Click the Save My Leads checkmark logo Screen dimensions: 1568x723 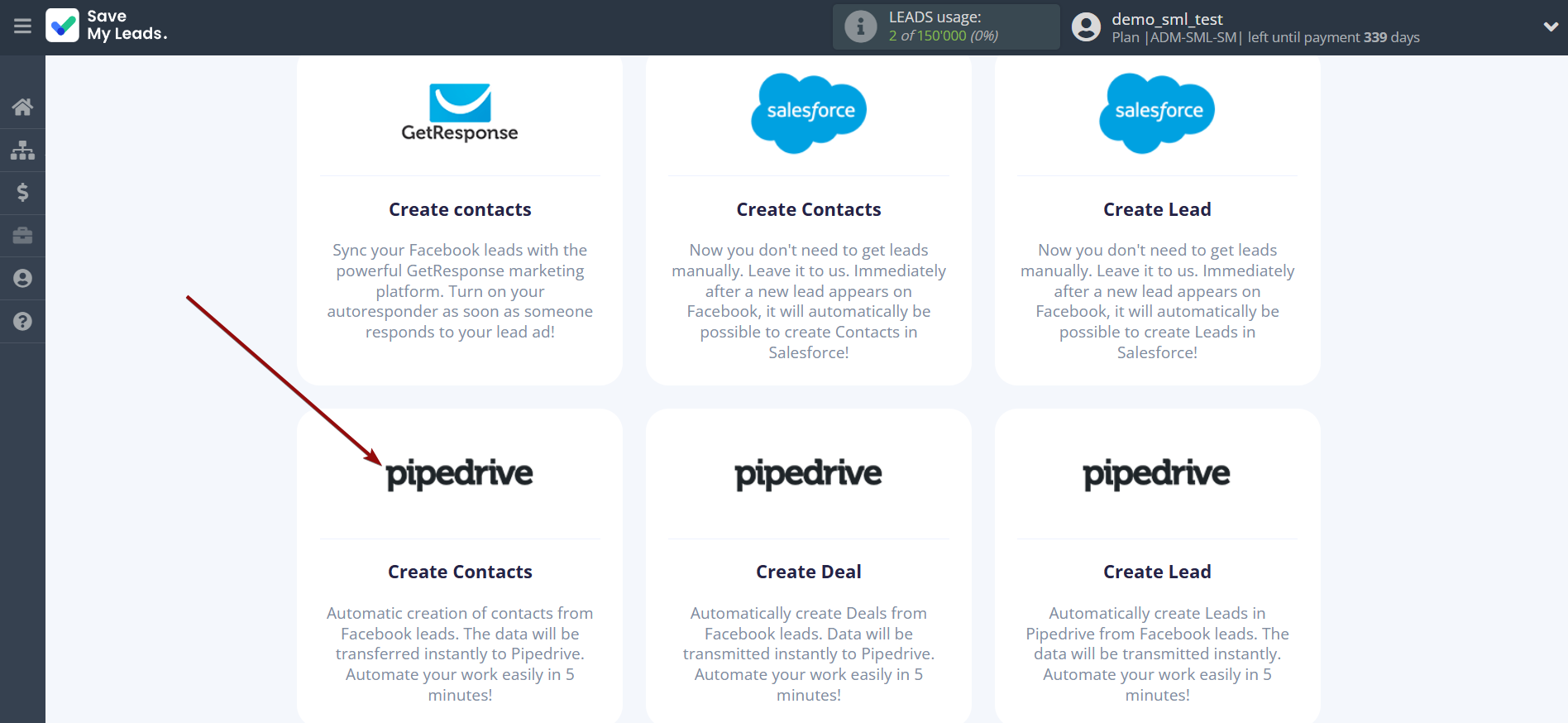tap(63, 26)
